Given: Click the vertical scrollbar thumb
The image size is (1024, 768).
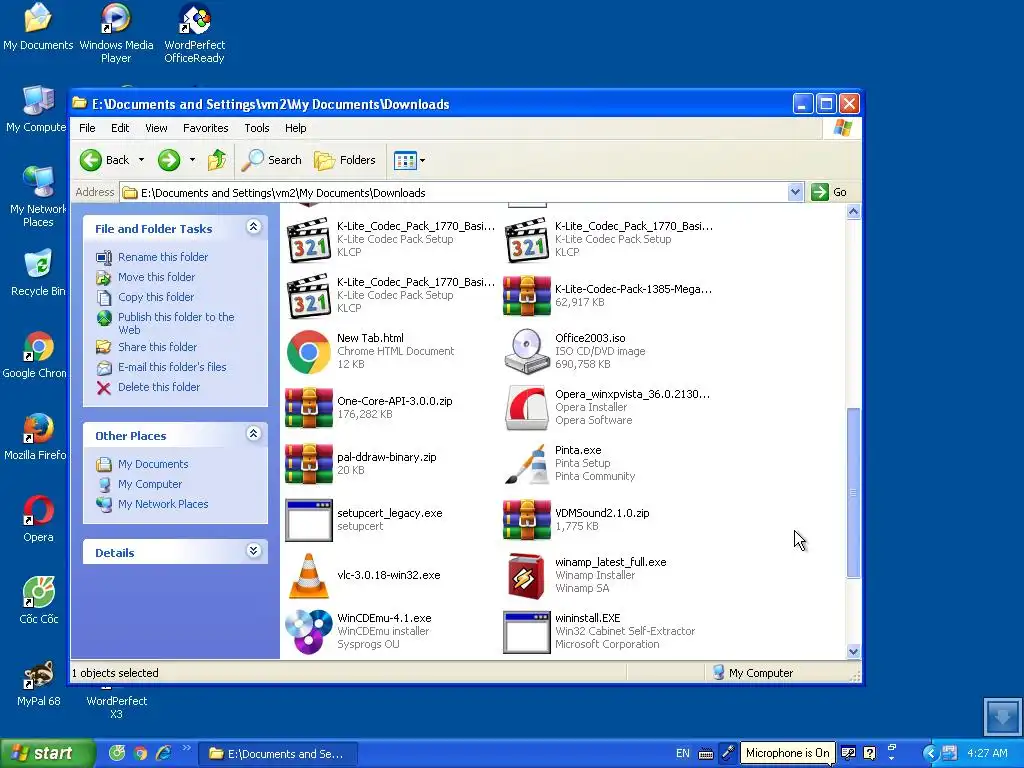Looking at the screenshot, I should coord(853,492).
